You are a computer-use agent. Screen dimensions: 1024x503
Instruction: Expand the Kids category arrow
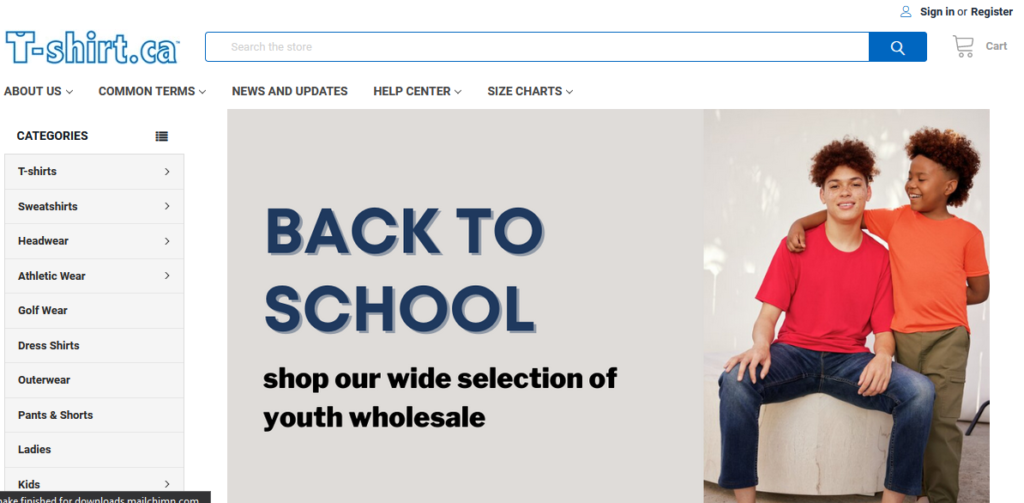[167, 484]
